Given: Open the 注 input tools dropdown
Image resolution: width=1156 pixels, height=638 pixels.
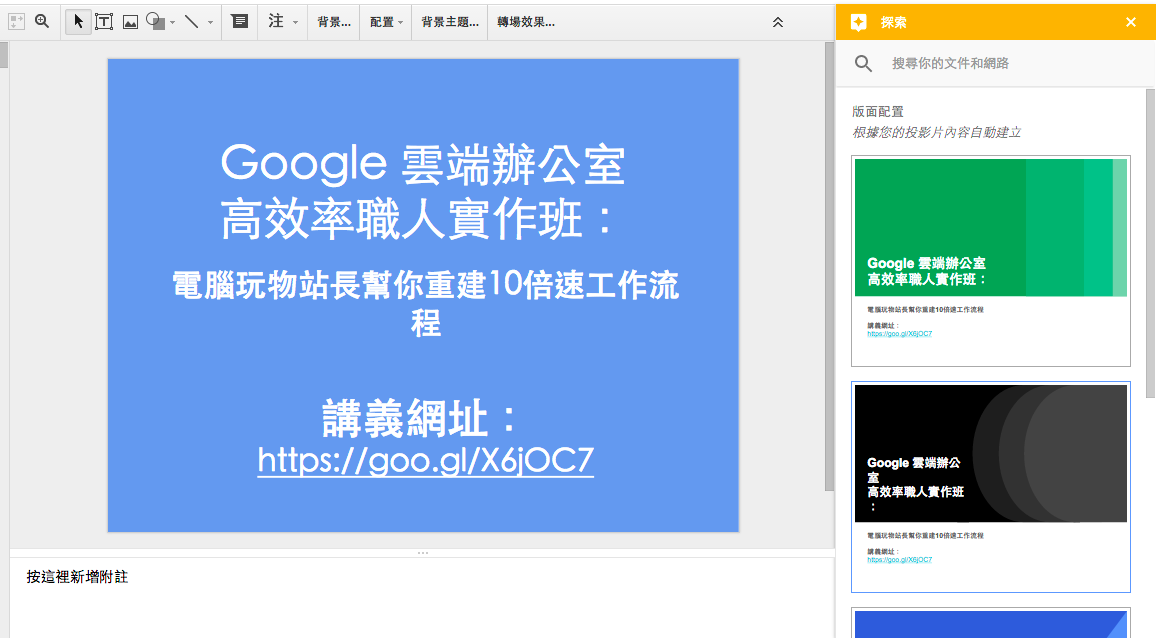Looking at the screenshot, I should click(283, 22).
